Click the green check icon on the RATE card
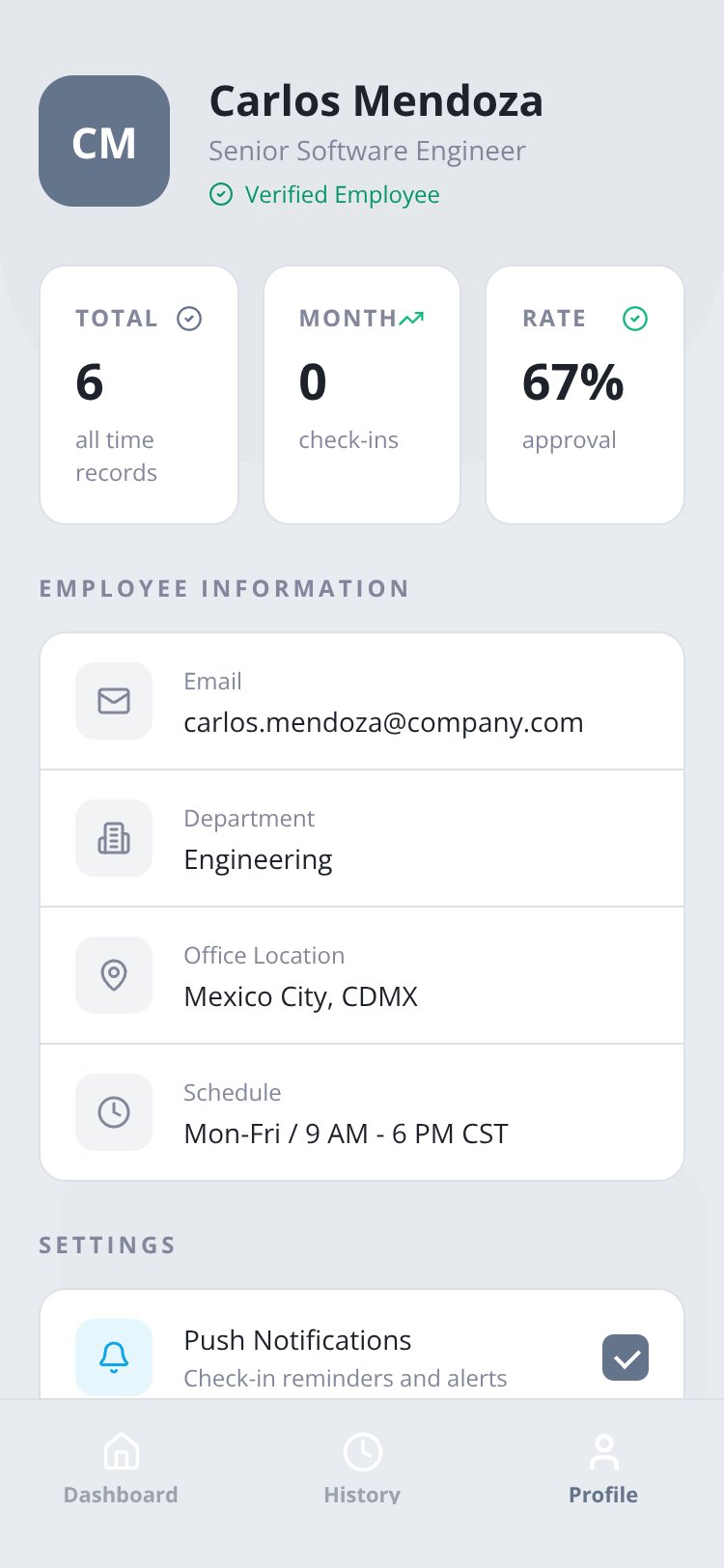724x1568 pixels. (x=635, y=319)
